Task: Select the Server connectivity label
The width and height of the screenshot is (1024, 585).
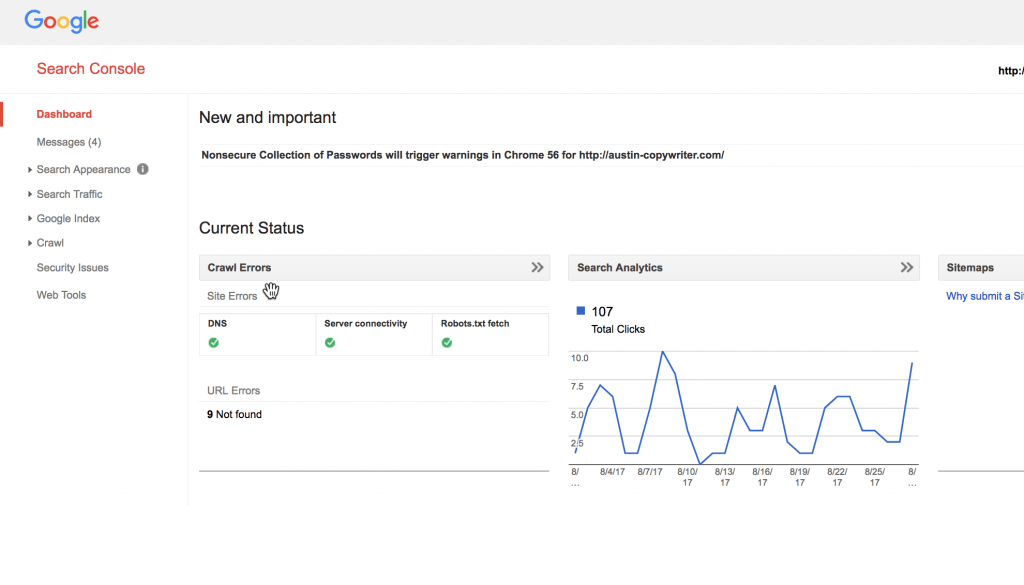Action: point(366,324)
